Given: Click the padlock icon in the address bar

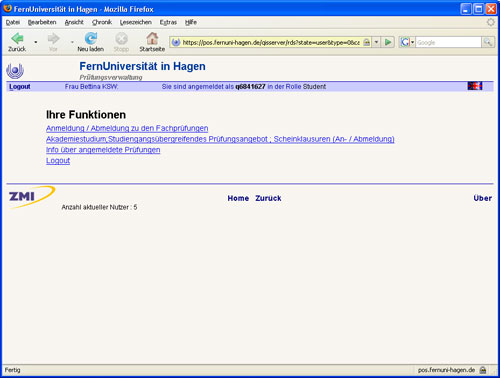Looking at the screenshot, I should pos(366,42).
